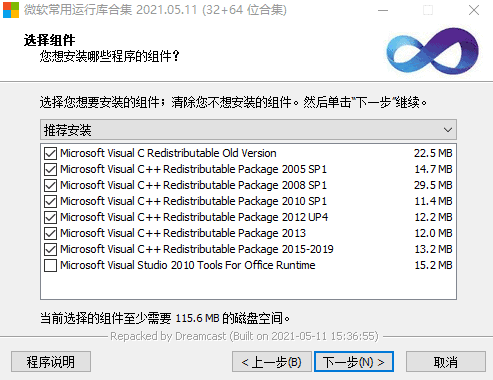This screenshot has width=493, height=380.
Task: Click the dropdown arrow of the install type combo box
Action: click(x=448, y=130)
